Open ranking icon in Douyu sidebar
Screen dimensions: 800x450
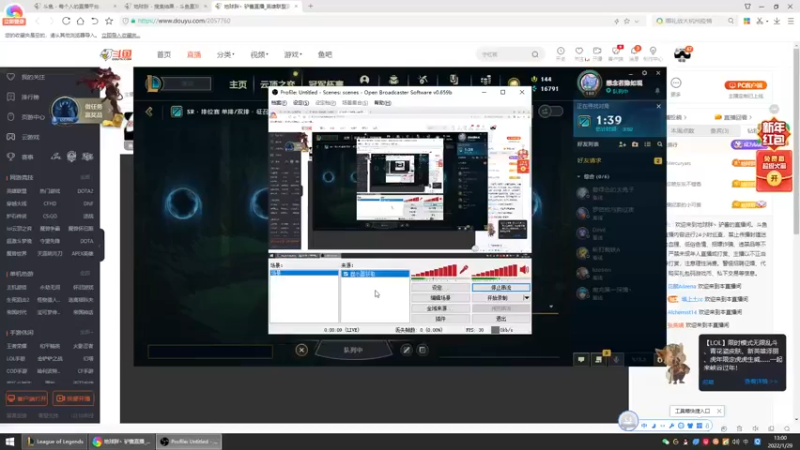(x=11, y=97)
